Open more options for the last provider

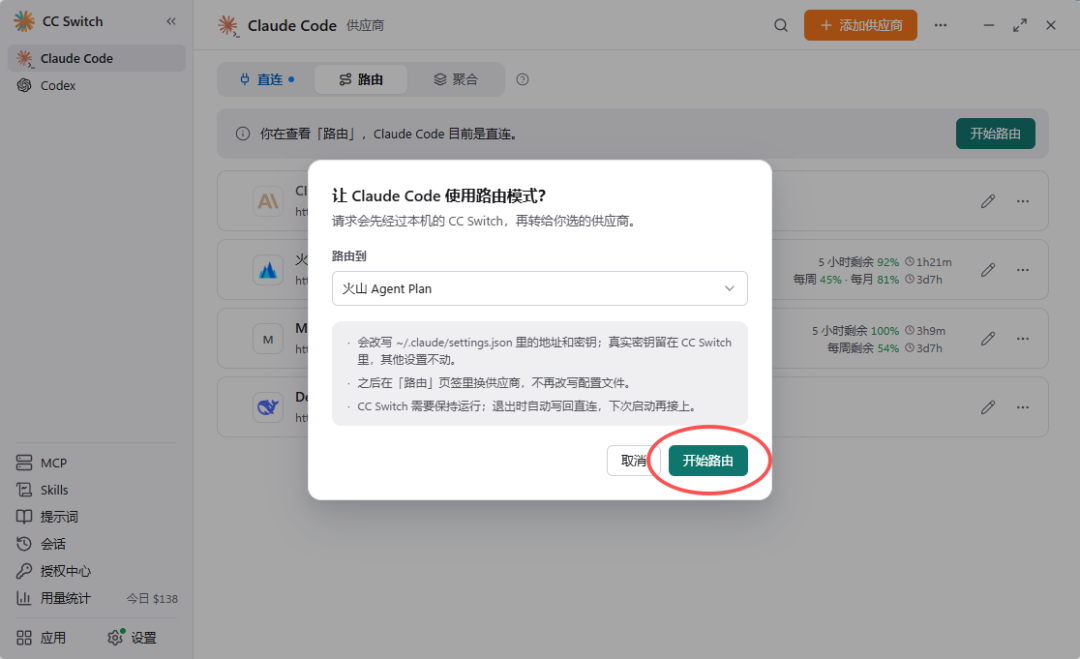pos(1023,408)
